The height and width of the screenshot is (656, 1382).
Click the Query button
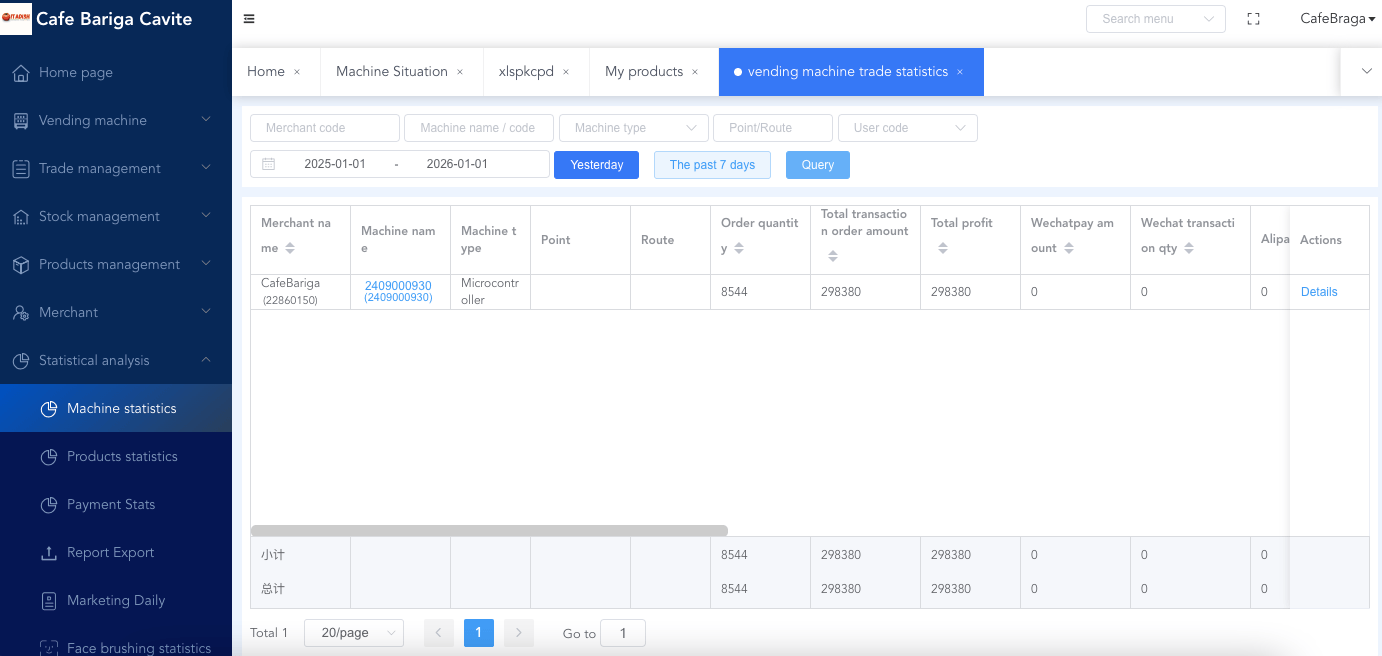pyautogui.click(x=817, y=165)
